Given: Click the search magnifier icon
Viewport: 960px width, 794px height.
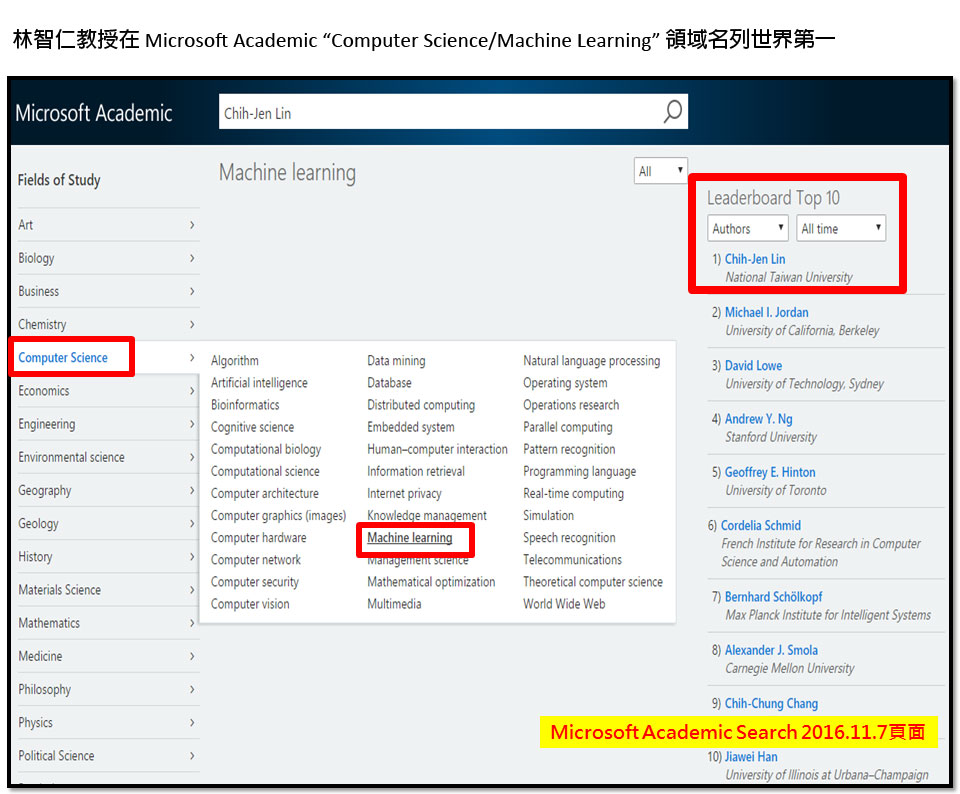Looking at the screenshot, I should 672,111.
